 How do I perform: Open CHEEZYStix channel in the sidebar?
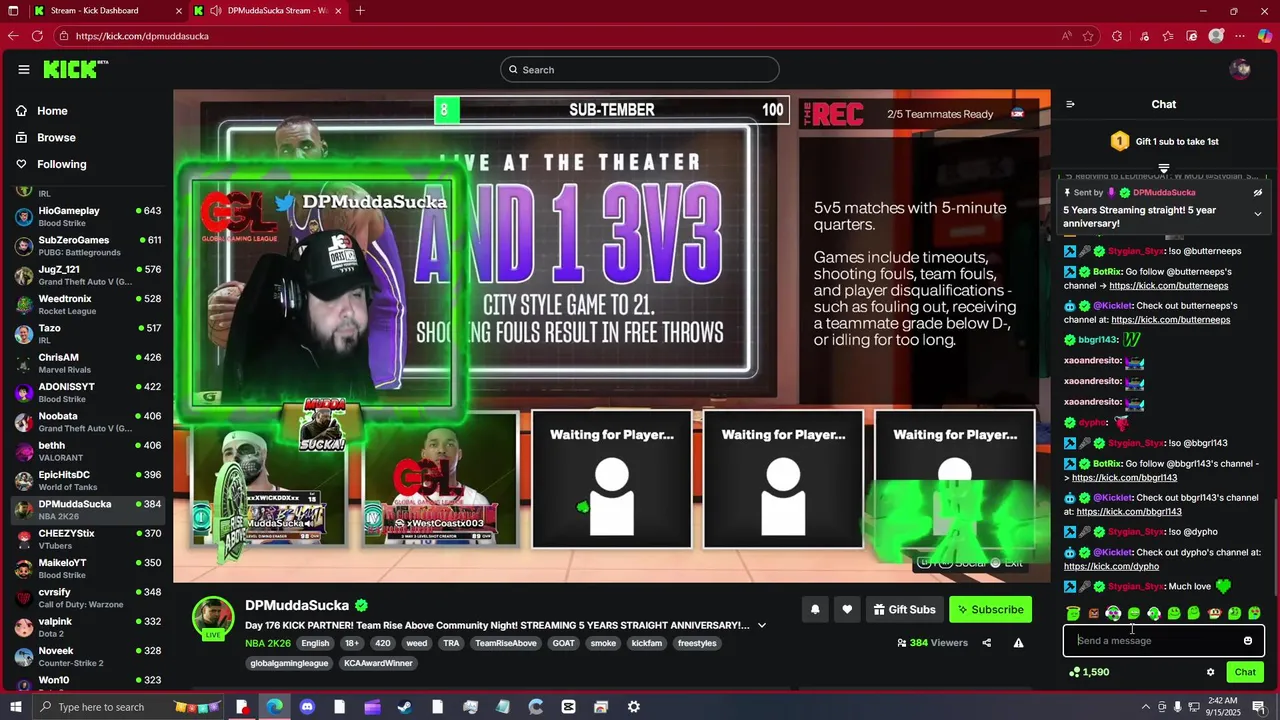(x=88, y=539)
